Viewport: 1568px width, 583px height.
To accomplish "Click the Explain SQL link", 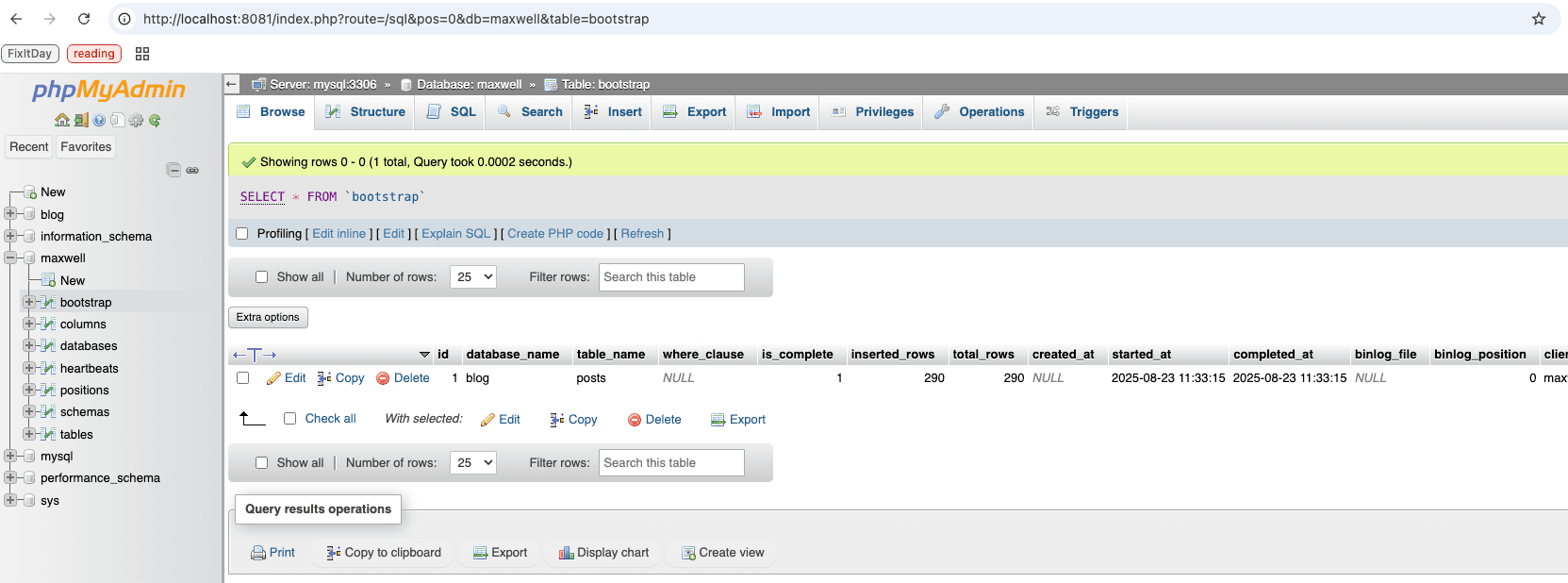I will [455, 234].
